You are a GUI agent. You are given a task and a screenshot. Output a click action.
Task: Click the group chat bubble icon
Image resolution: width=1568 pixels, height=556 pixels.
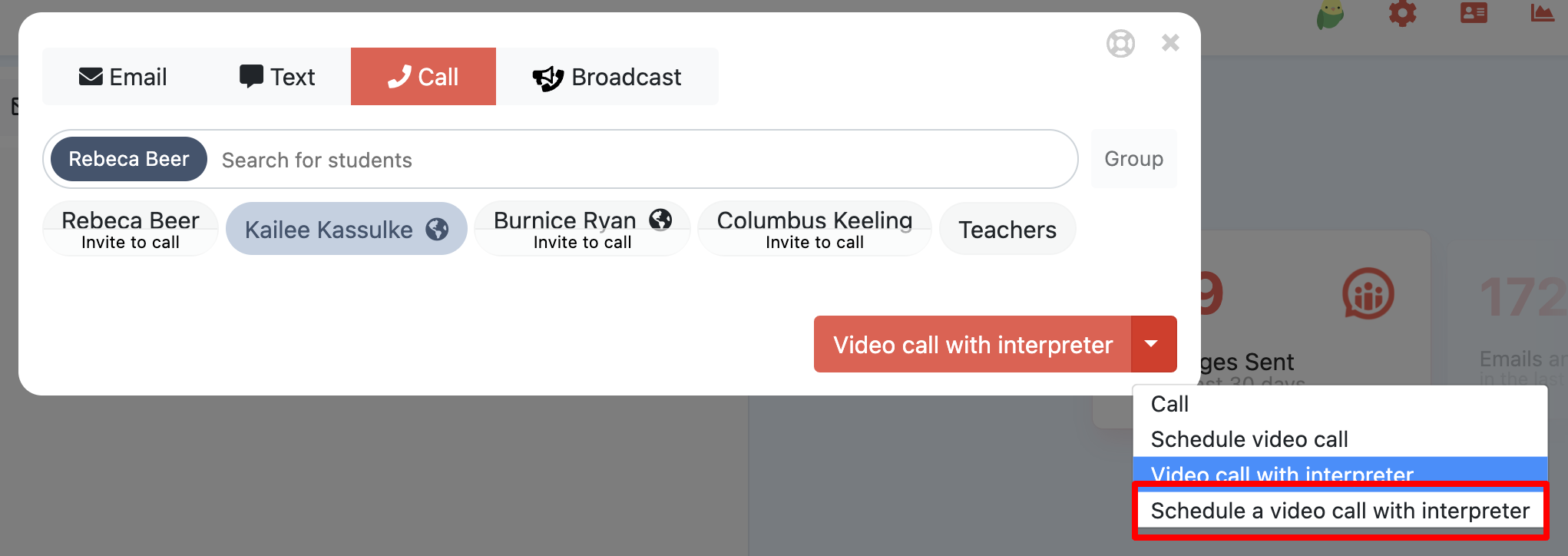1368,294
